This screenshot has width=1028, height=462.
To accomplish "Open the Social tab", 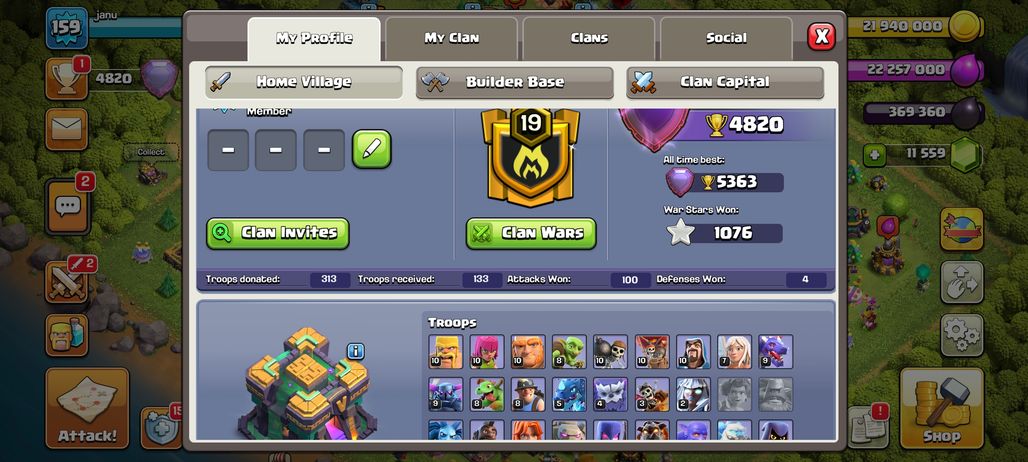I will pyautogui.click(x=726, y=39).
